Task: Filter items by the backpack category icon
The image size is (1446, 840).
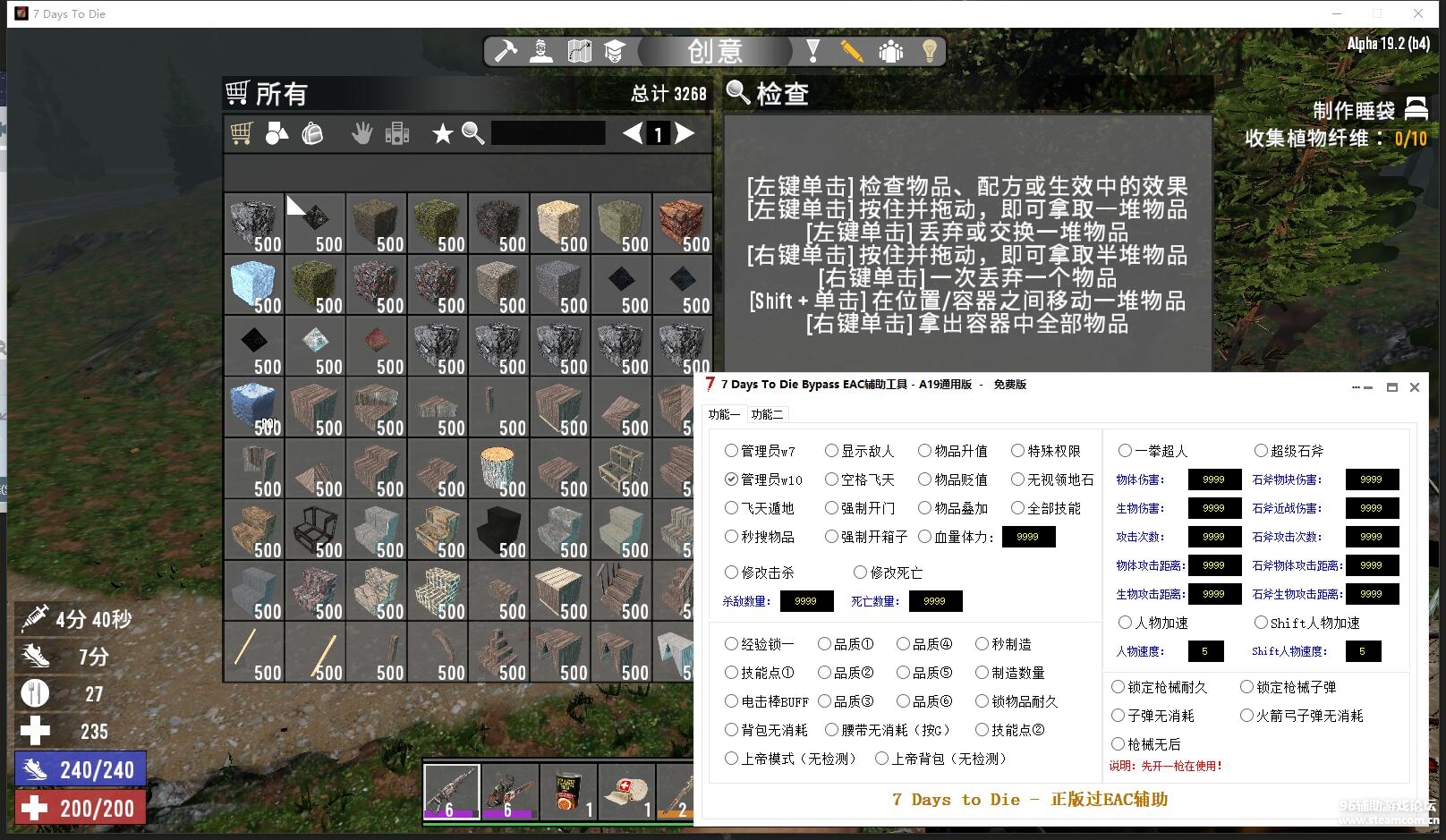Action: [x=312, y=134]
